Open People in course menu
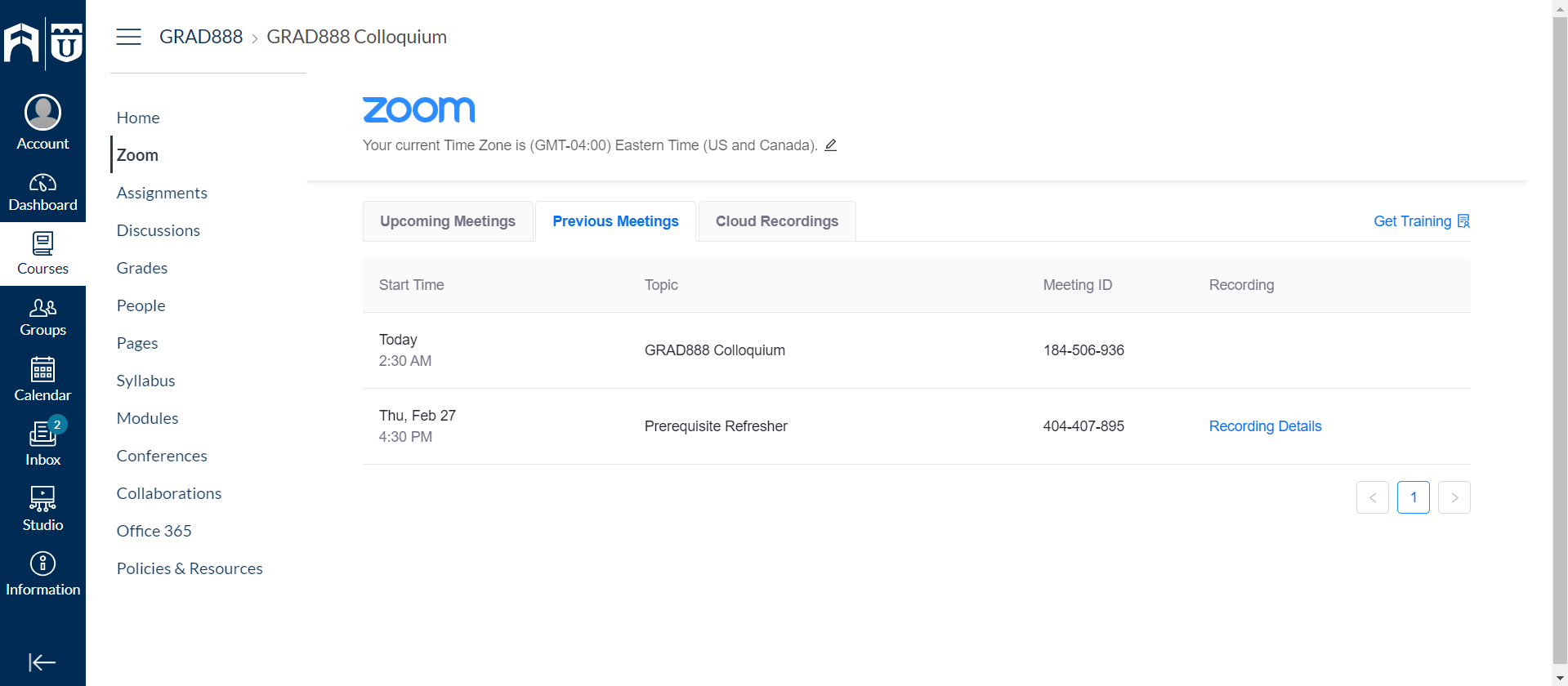Image resolution: width=1568 pixels, height=686 pixels. (x=141, y=305)
